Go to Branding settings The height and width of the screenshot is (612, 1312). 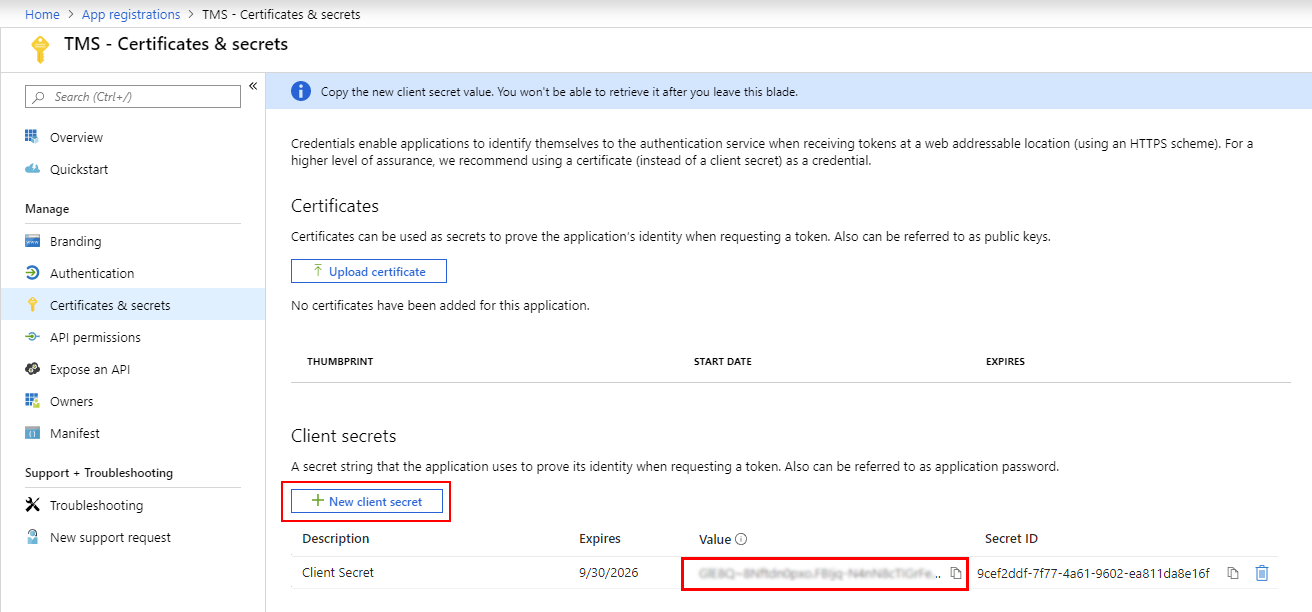point(75,242)
